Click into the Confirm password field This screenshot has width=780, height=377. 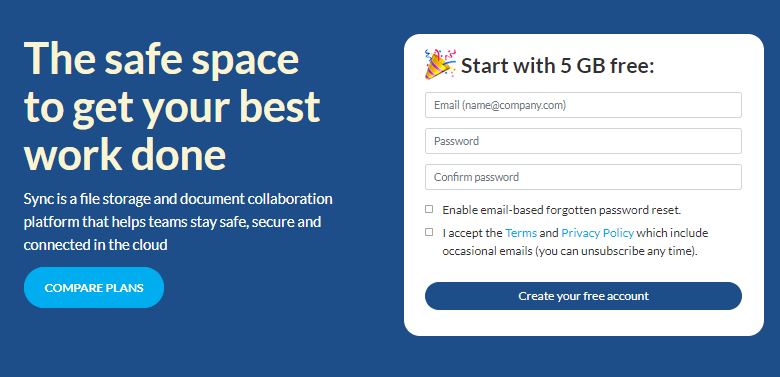pos(583,177)
